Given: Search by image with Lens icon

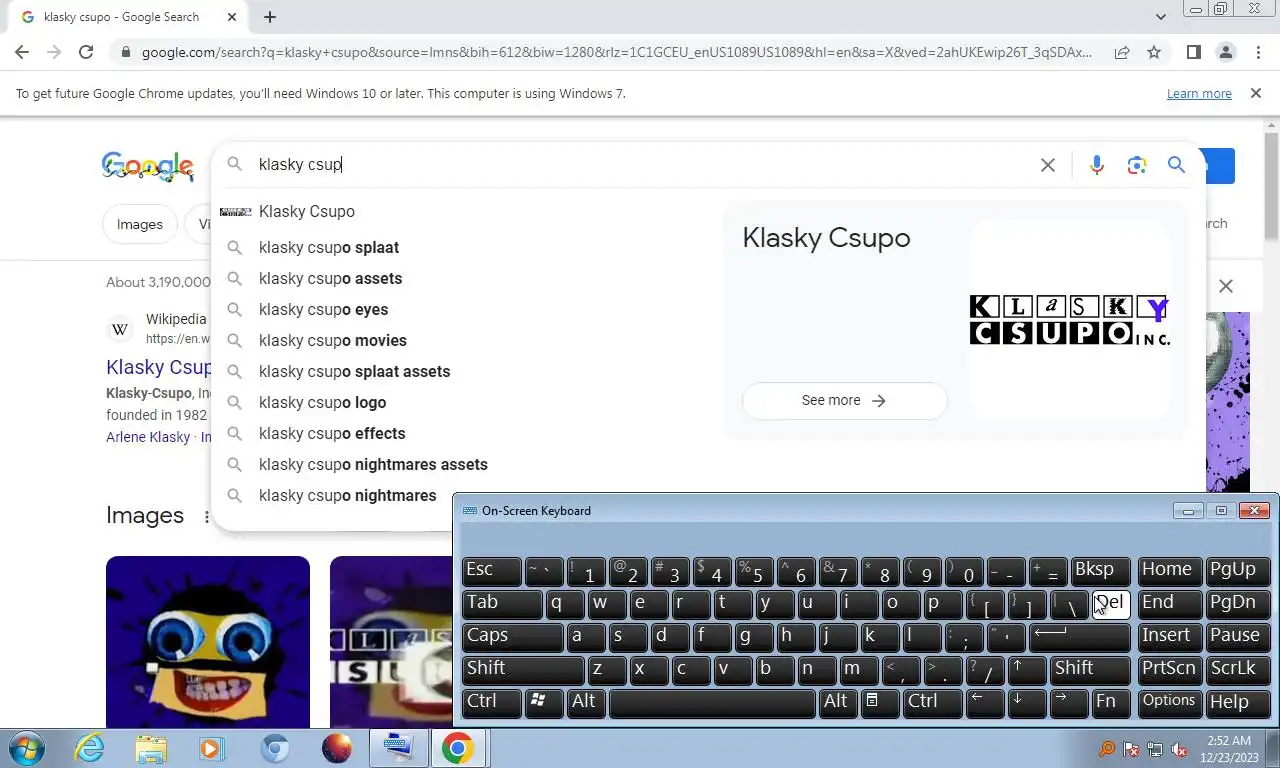Looking at the screenshot, I should click(x=1136, y=165).
